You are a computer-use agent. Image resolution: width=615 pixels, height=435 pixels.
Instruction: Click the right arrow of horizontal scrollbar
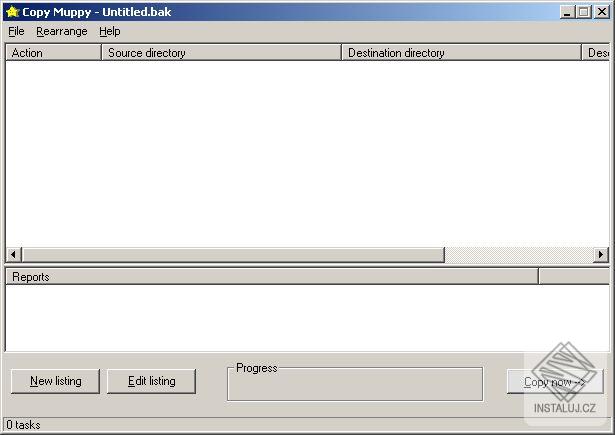pos(600,255)
